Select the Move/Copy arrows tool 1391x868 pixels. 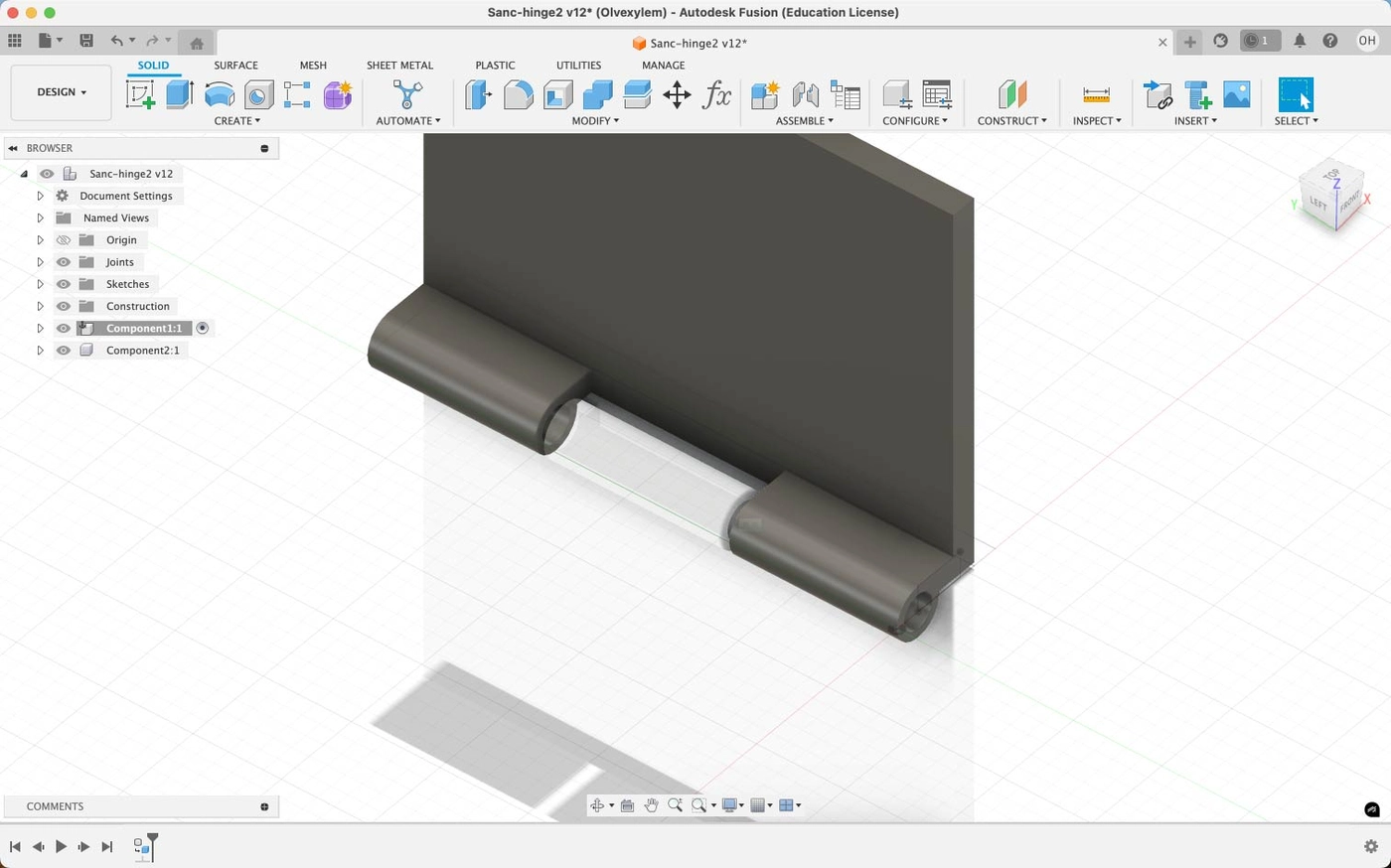coord(677,95)
